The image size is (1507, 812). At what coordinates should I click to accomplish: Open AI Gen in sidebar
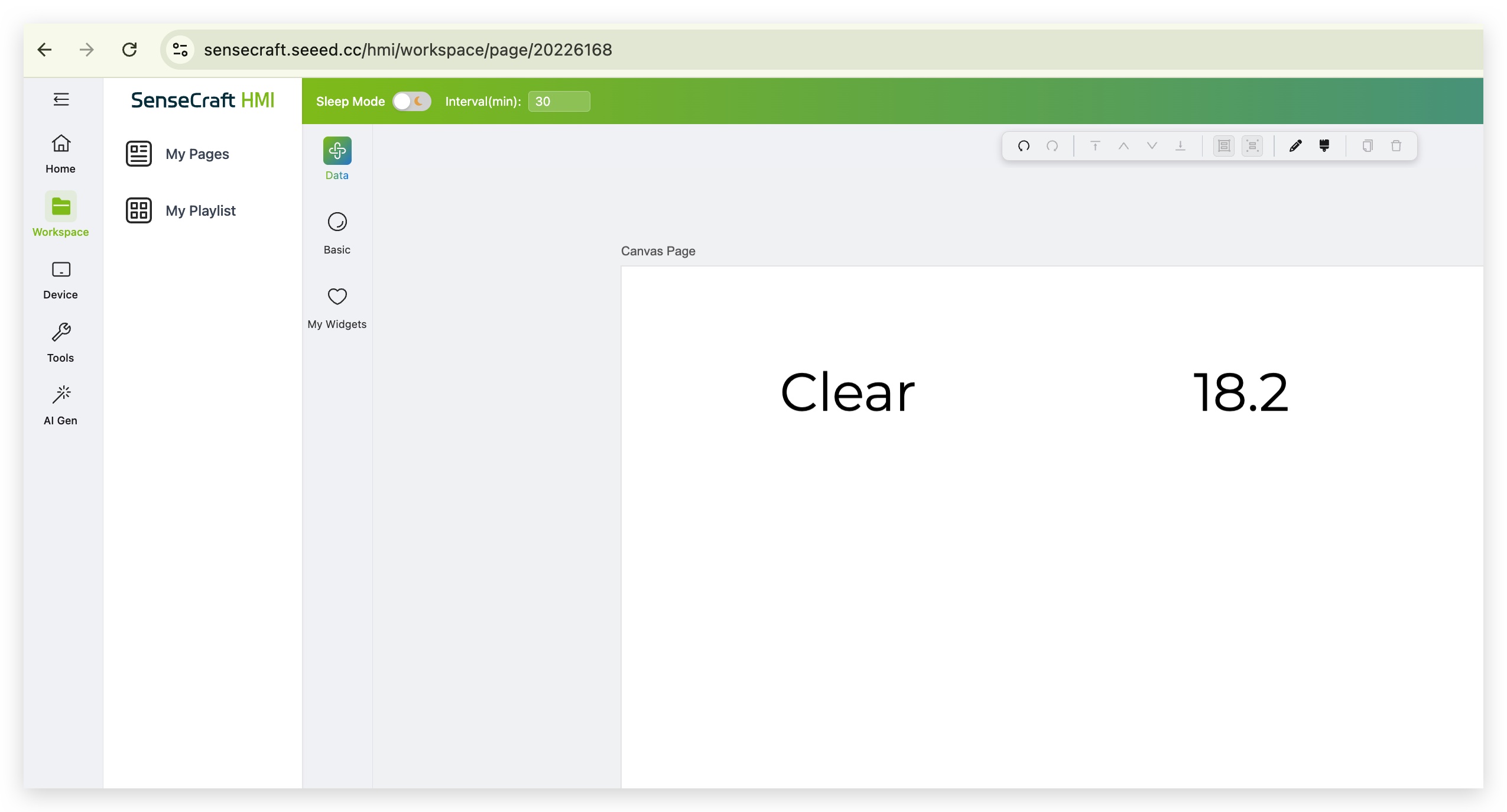pyautogui.click(x=60, y=405)
